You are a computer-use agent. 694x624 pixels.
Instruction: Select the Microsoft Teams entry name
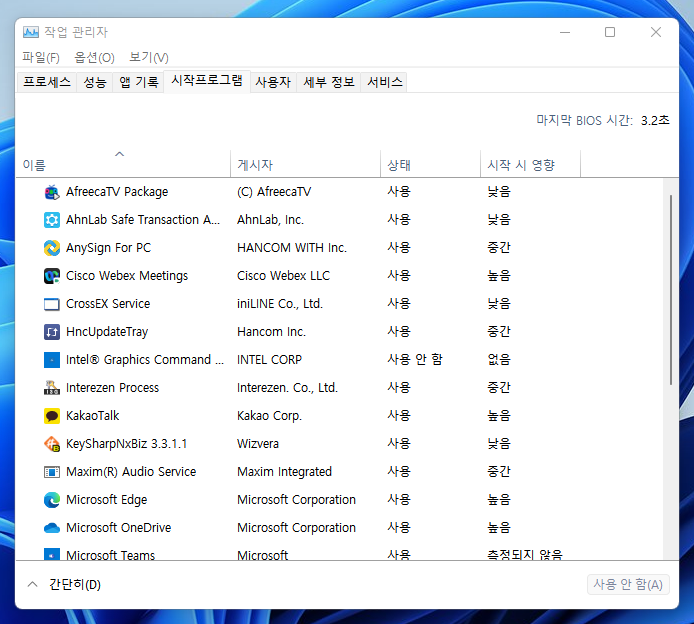click(x=111, y=555)
